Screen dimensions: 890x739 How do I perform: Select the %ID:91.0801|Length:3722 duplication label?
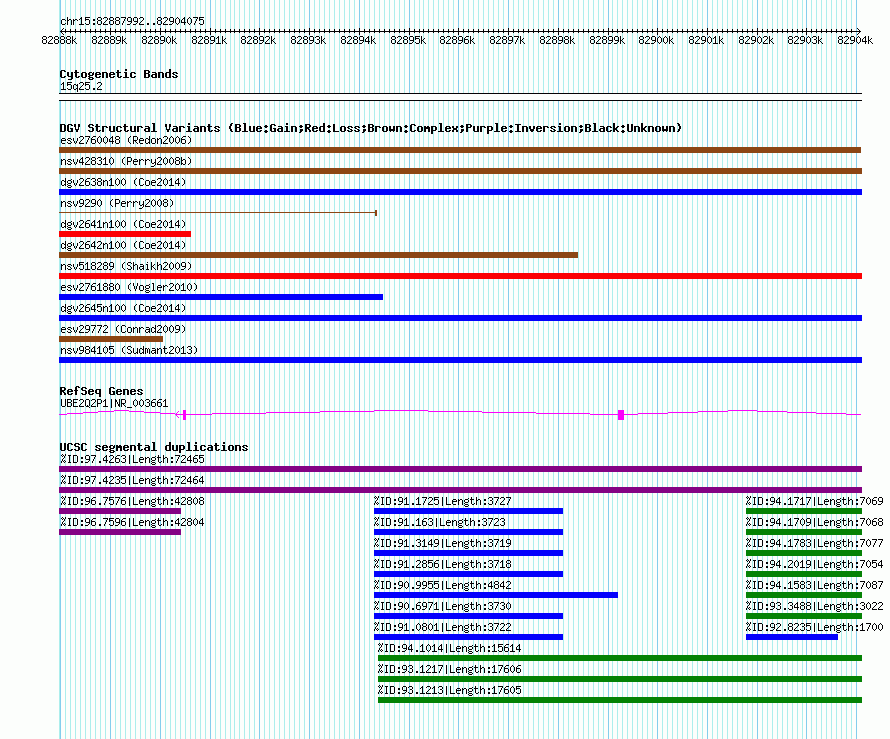[x=443, y=627]
